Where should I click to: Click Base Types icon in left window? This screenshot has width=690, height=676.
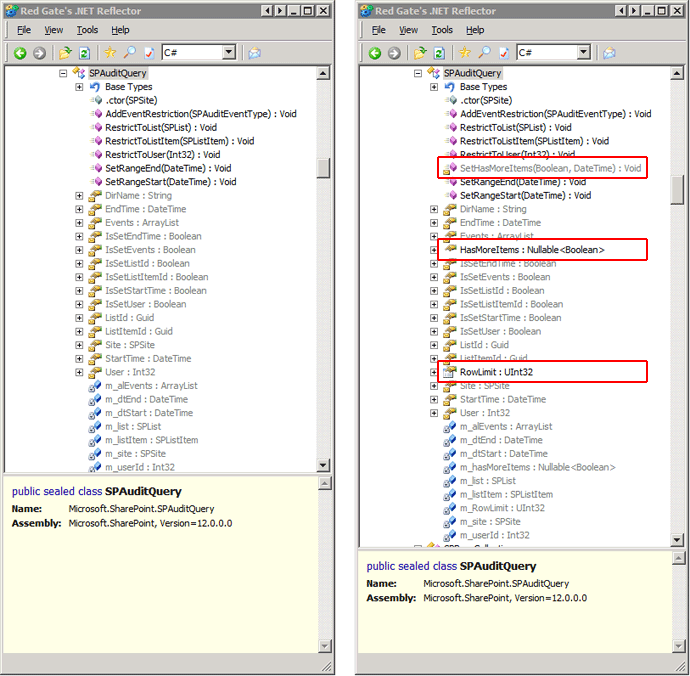(x=95, y=87)
